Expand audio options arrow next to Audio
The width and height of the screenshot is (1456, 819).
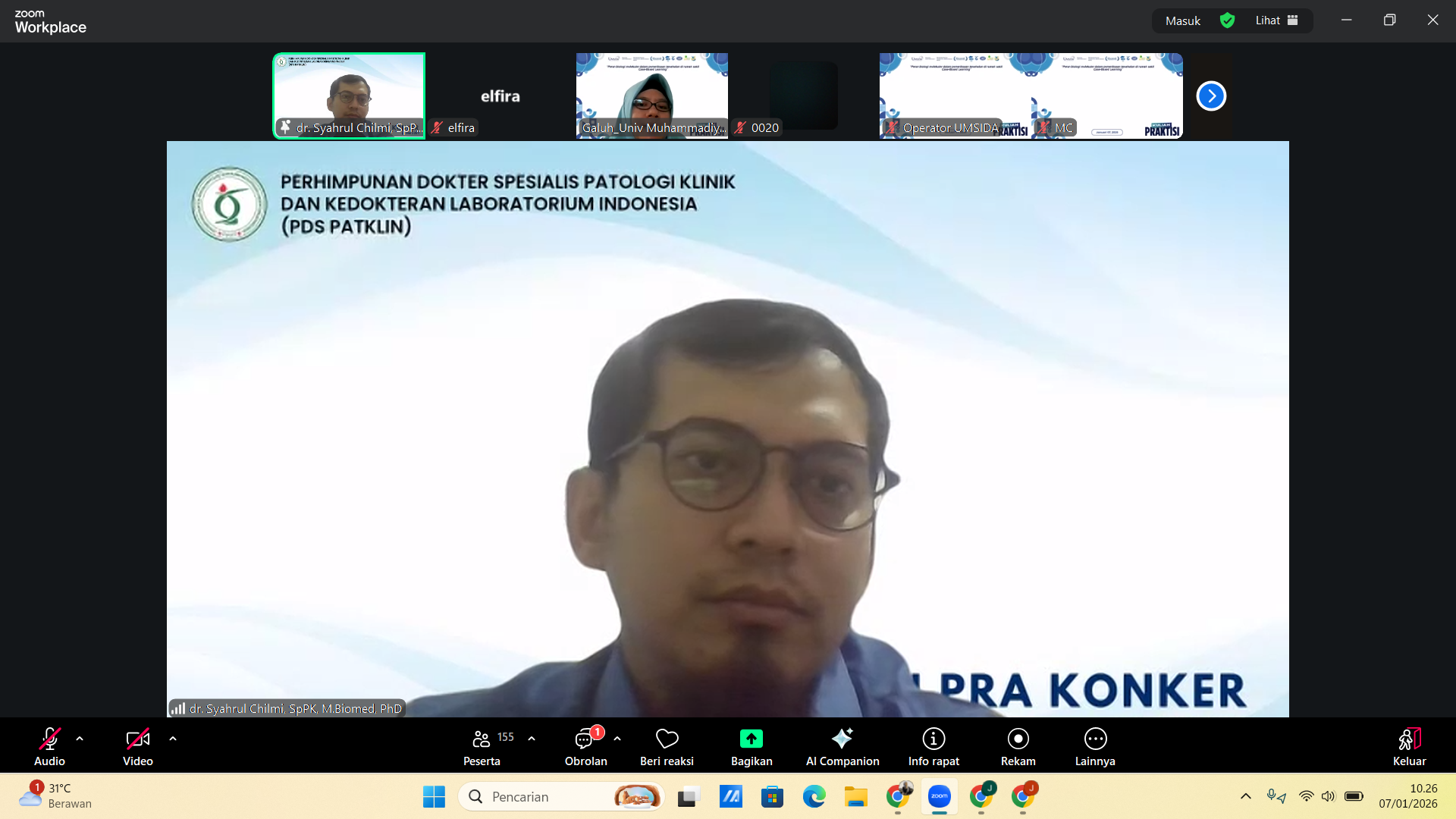80,739
